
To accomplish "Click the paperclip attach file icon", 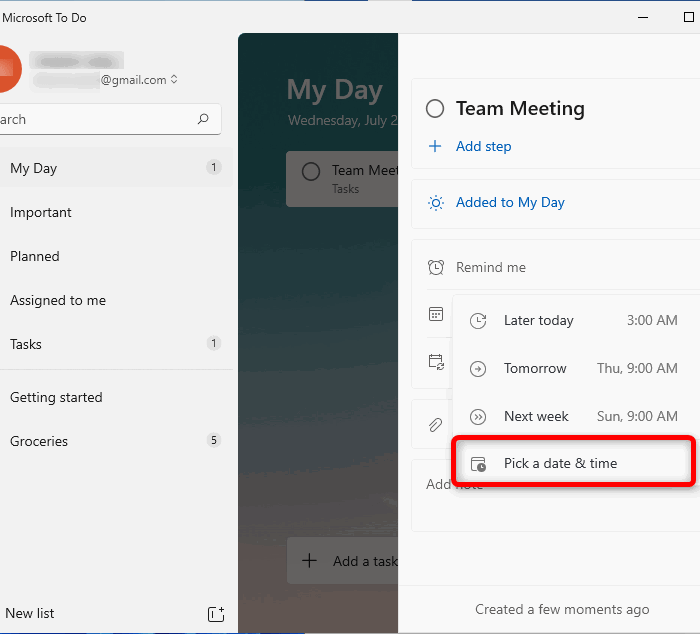I will [x=435, y=425].
